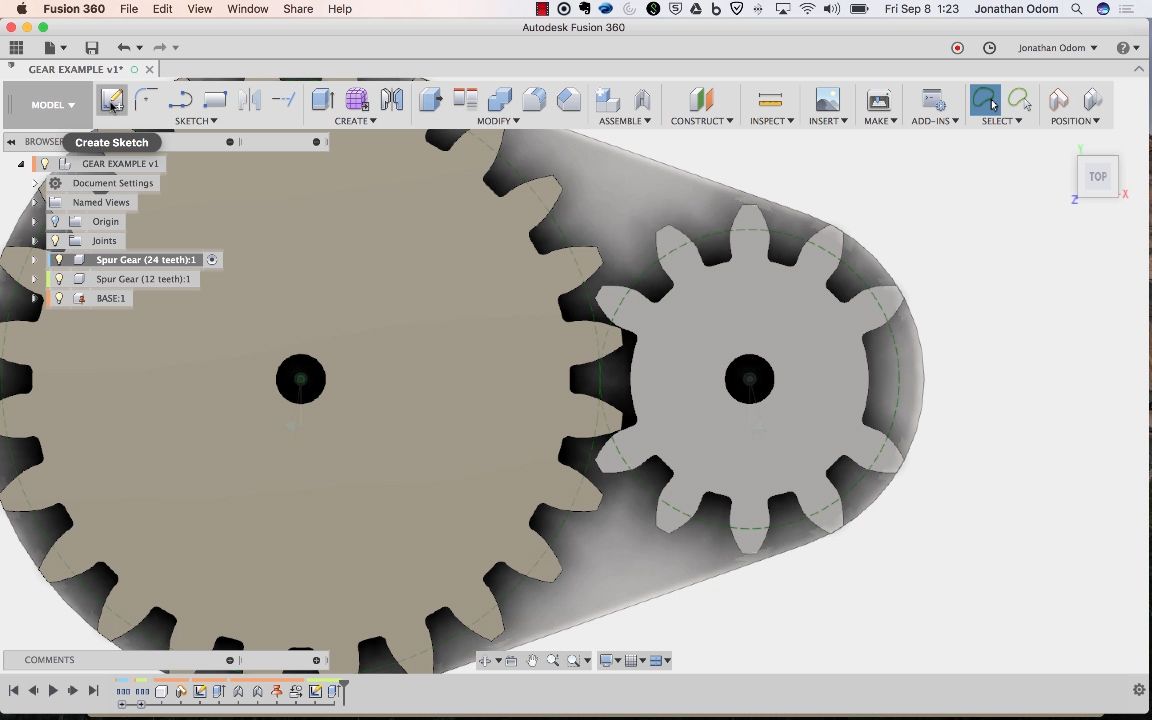Expand the Named Views tree node
This screenshot has height=720, width=1152.
[x=35, y=203]
